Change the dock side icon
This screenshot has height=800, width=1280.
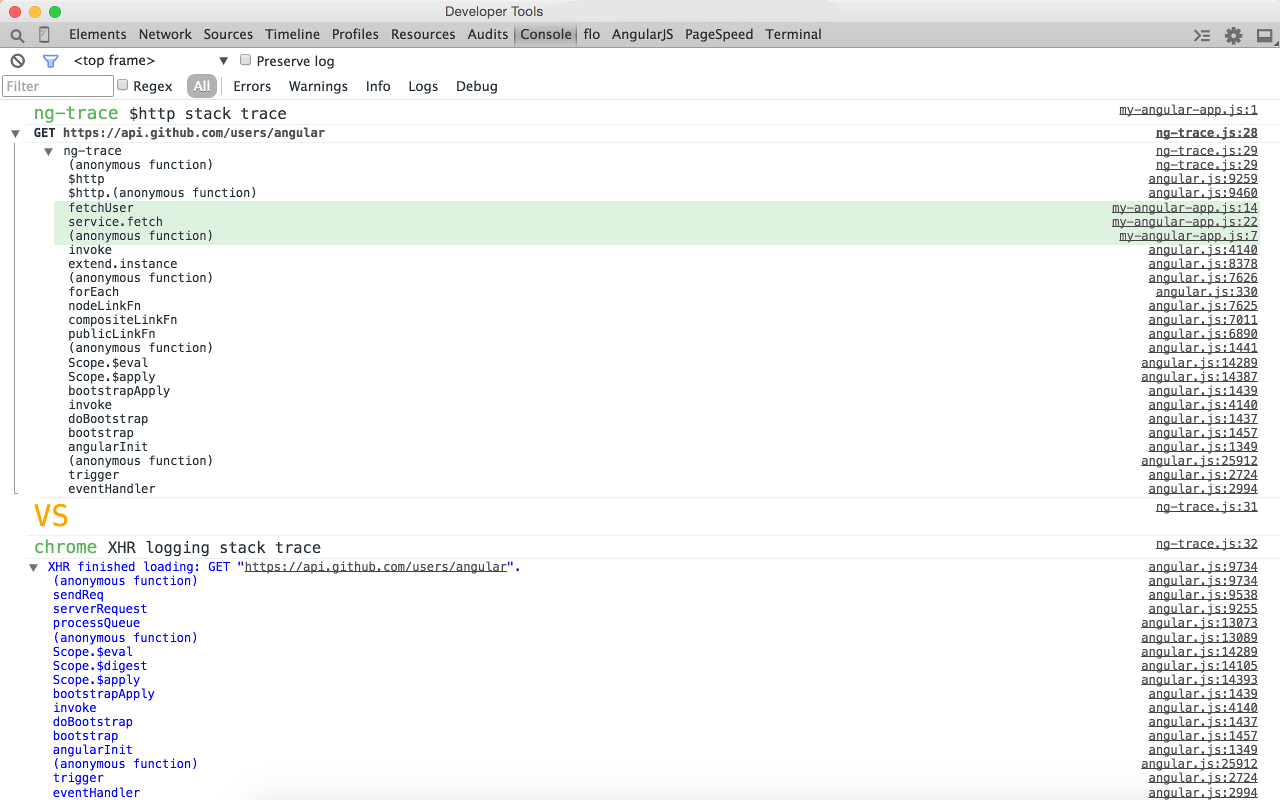1265,35
